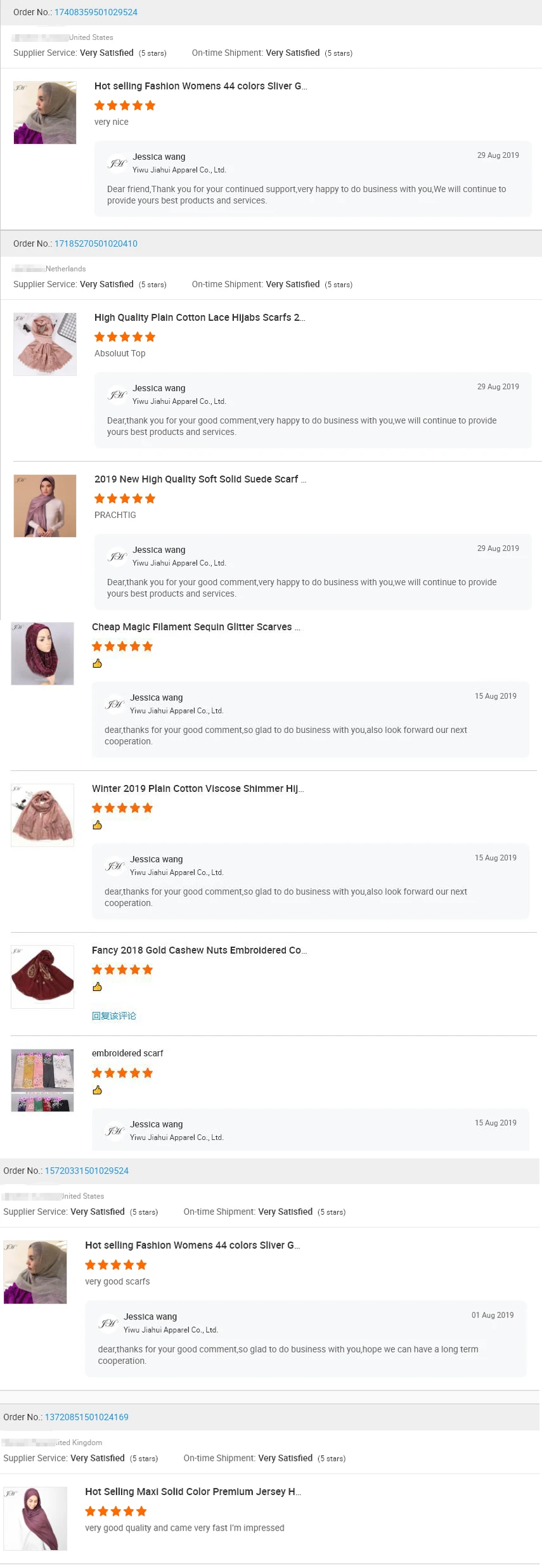
Task: Open order number 17408359501029524
Action: click(x=96, y=12)
